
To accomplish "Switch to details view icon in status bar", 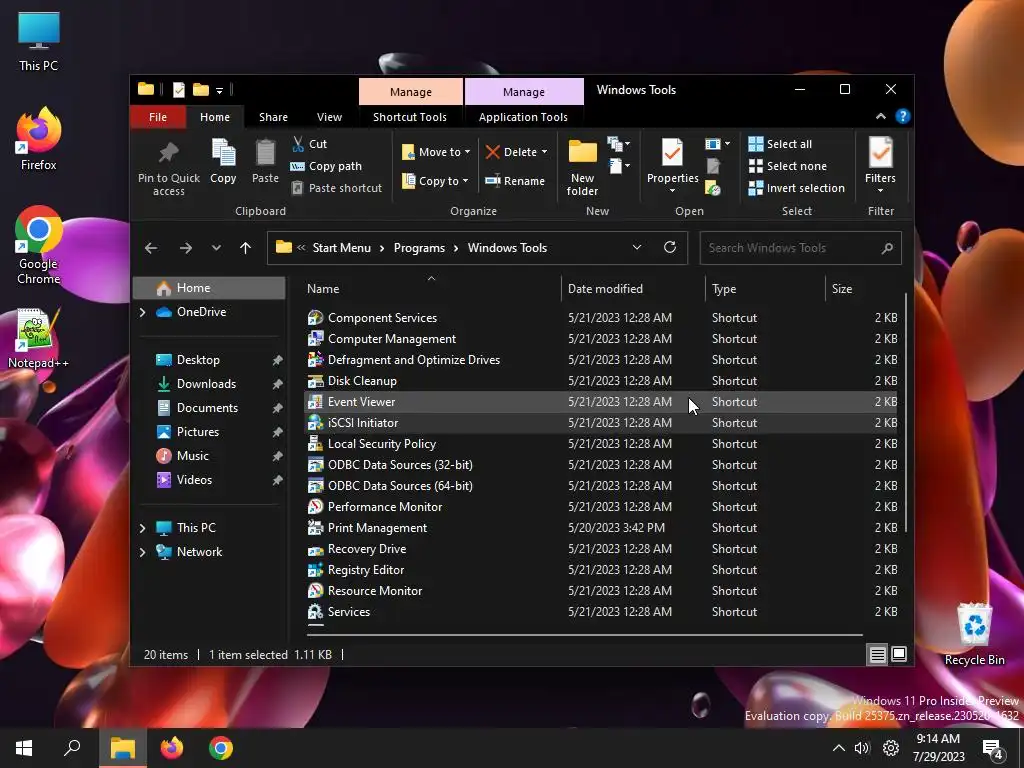I will (877, 654).
